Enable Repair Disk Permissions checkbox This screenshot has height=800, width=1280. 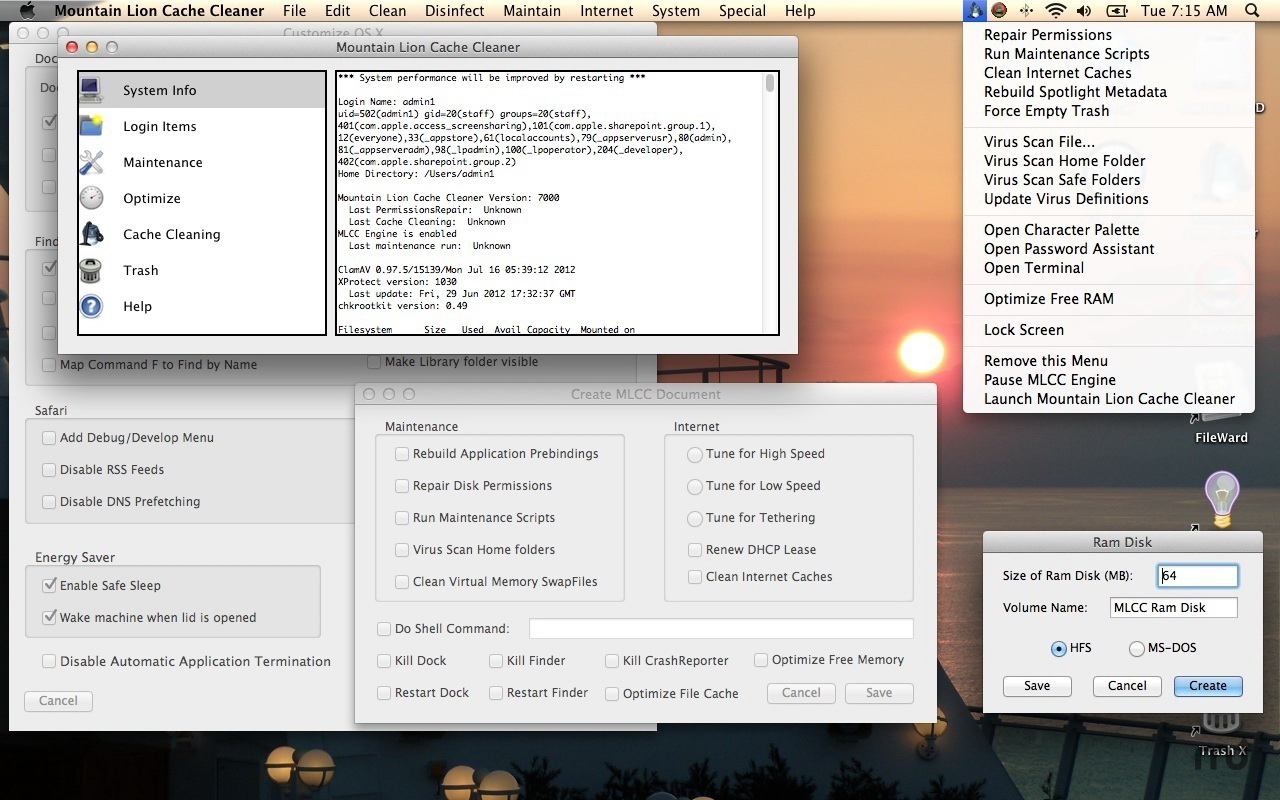pyautogui.click(x=402, y=486)
